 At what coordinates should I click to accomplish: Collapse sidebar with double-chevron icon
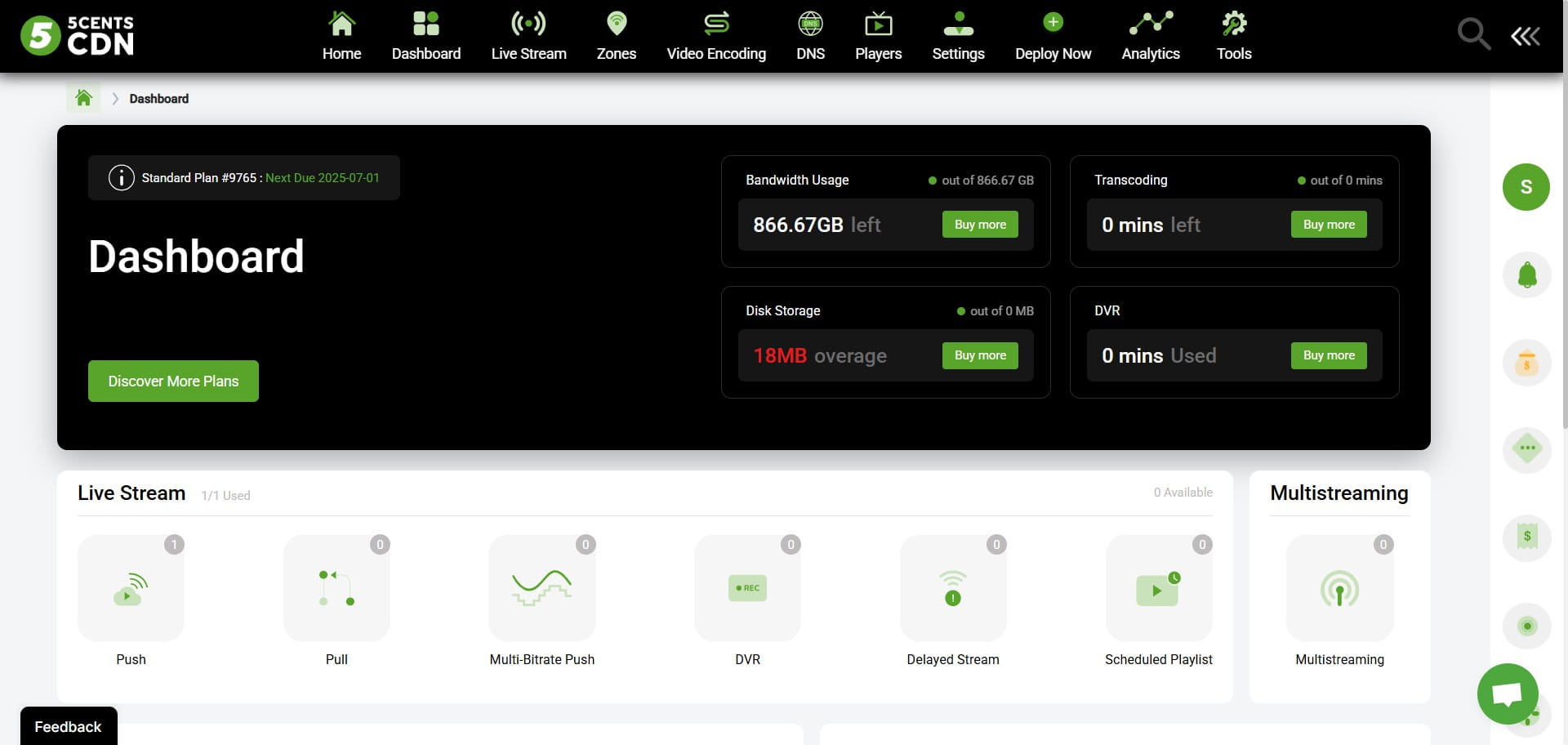click(x=1526, y=36)
